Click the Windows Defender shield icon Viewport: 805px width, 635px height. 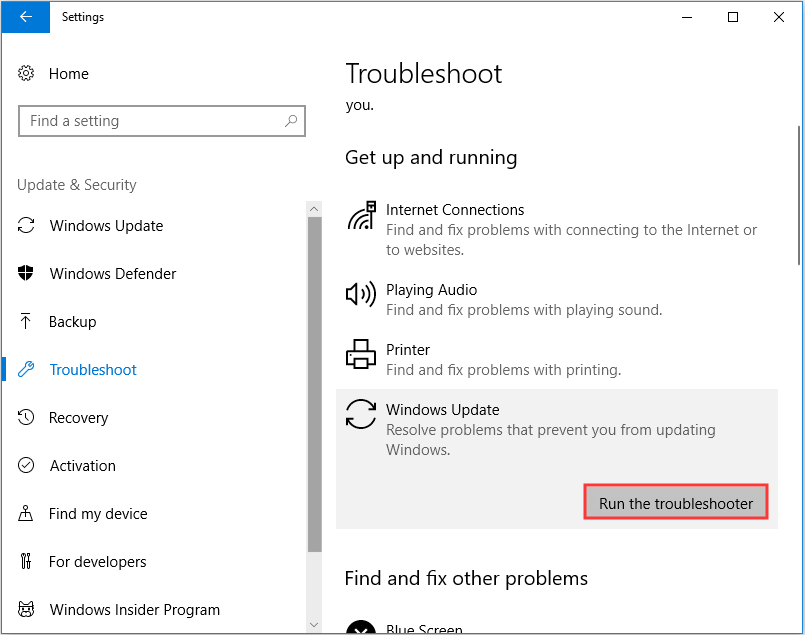[27, 274]
